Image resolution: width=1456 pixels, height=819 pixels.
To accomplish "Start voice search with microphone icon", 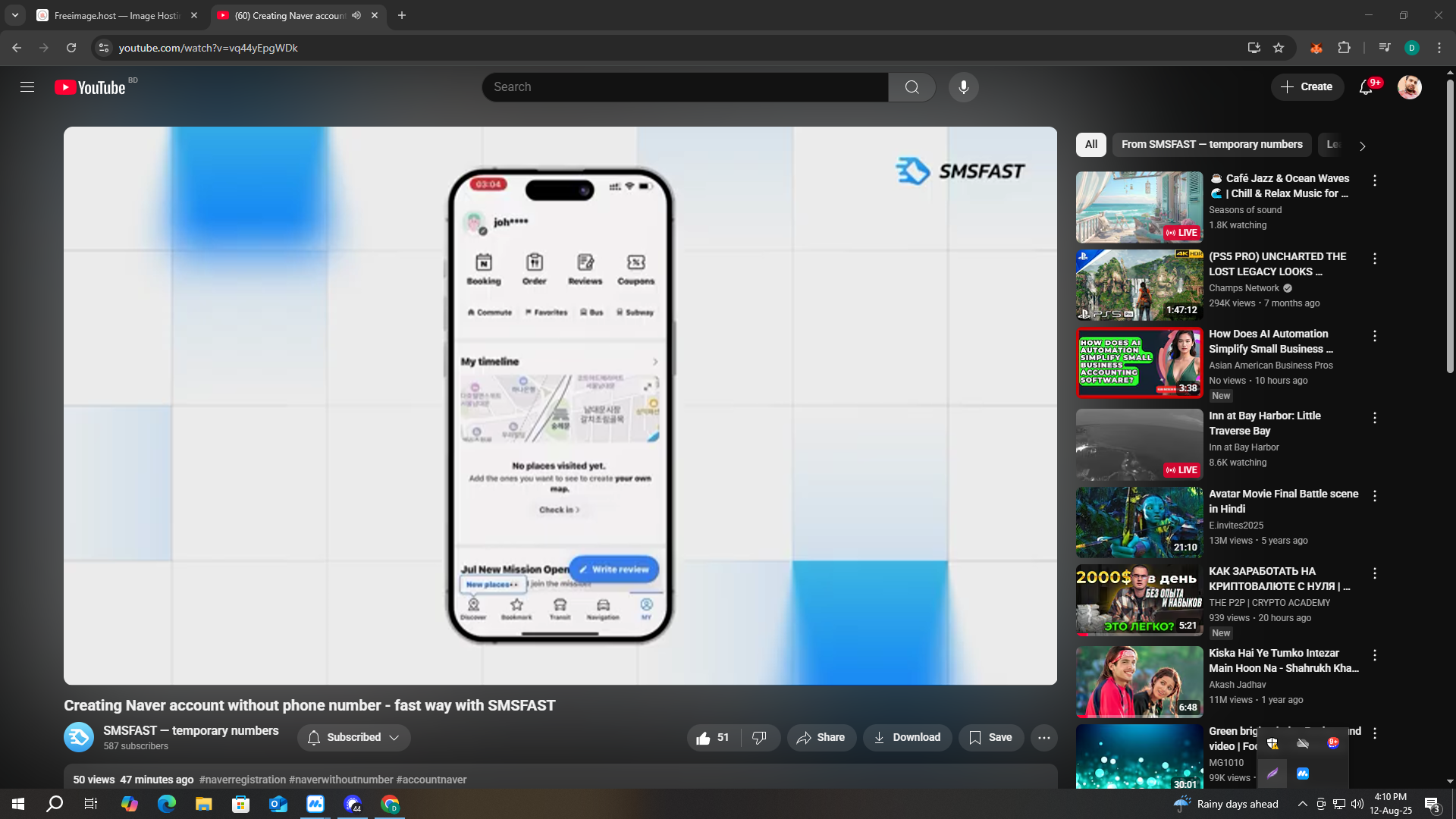I will (x=963, y=87).
